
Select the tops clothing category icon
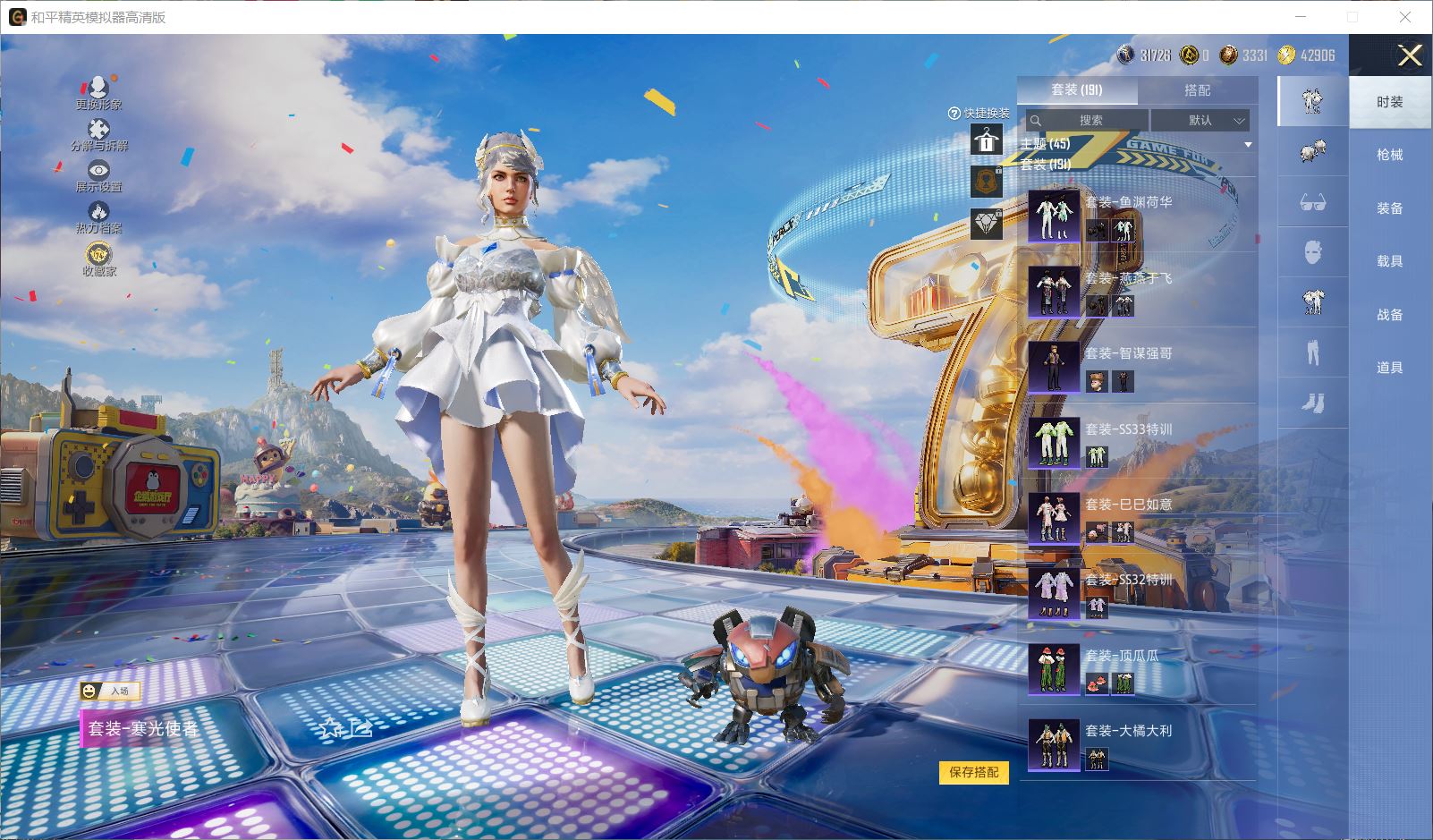1312,302
